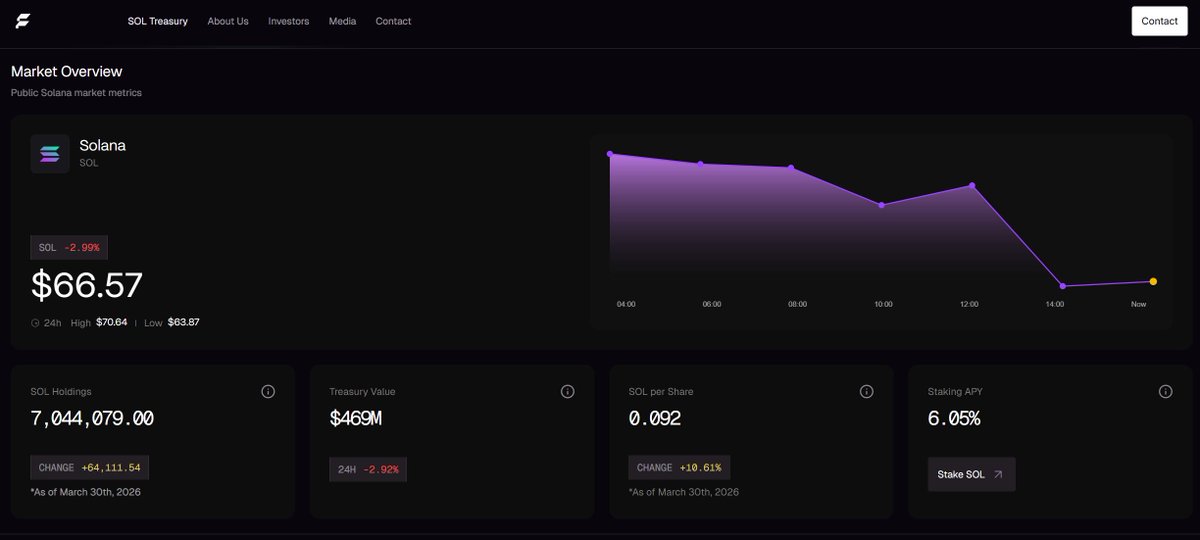Click the CHANGE +64,111.54 badge
1200x540 pixels.
[90, 468]
